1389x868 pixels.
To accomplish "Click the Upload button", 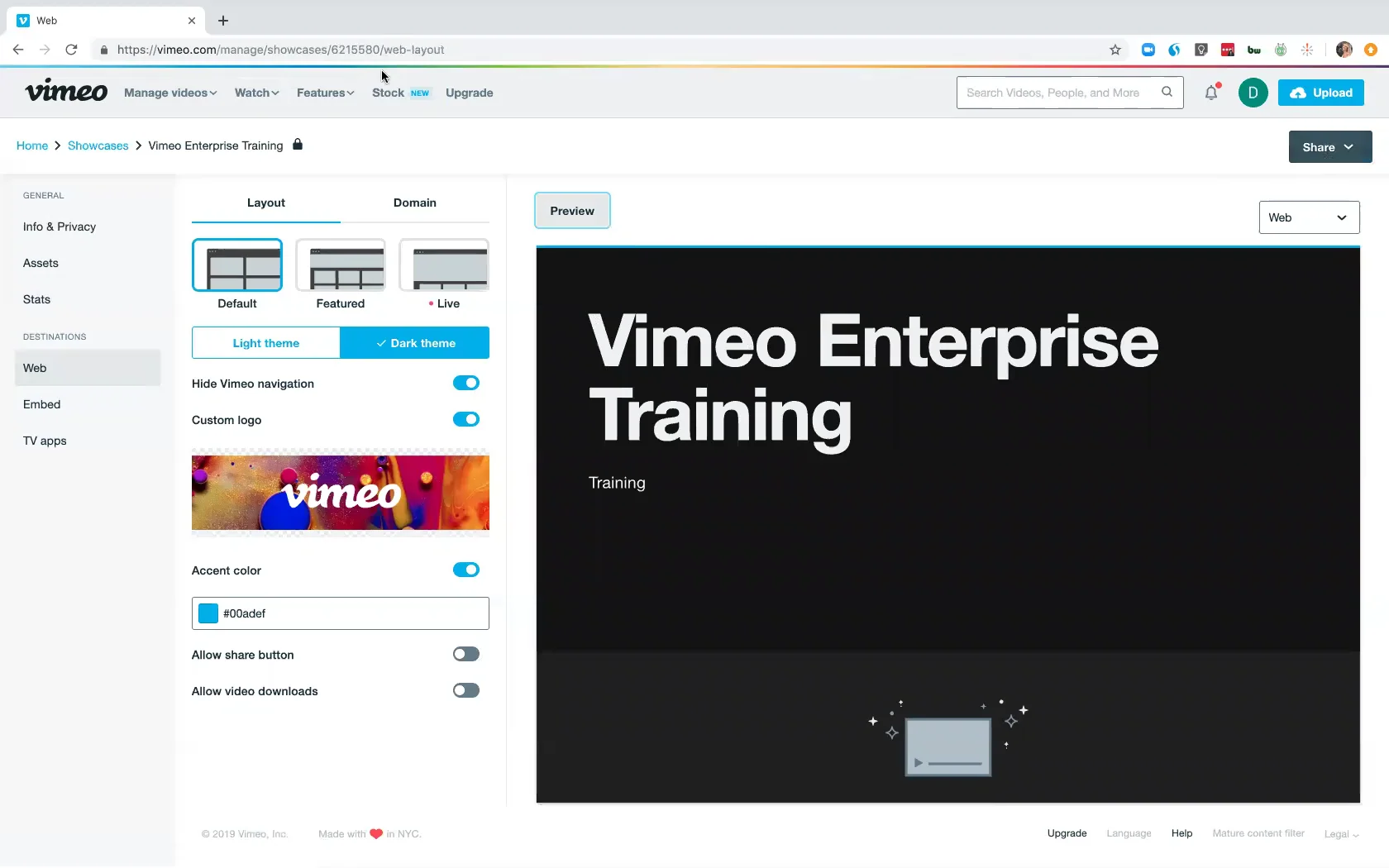I will [x=1321, y=93].
